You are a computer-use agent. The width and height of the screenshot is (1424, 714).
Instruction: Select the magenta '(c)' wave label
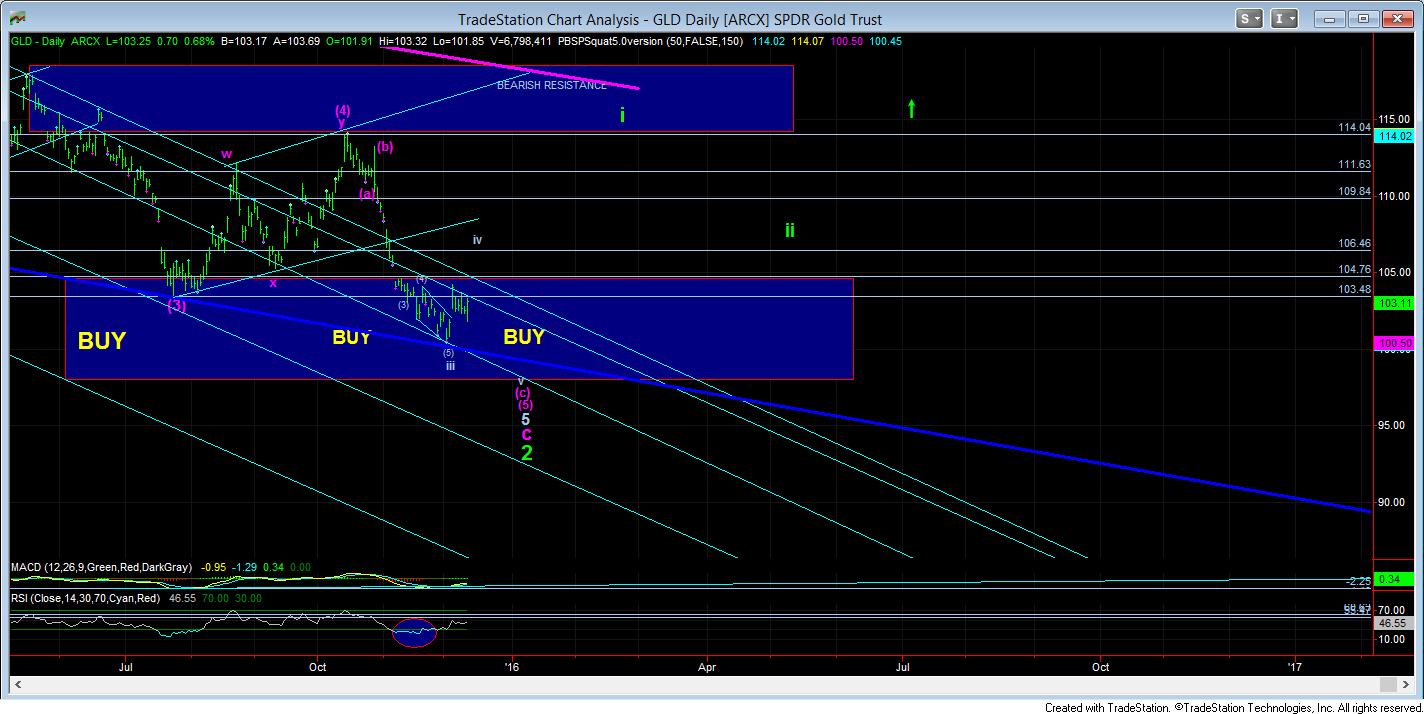tap(523, 392)
